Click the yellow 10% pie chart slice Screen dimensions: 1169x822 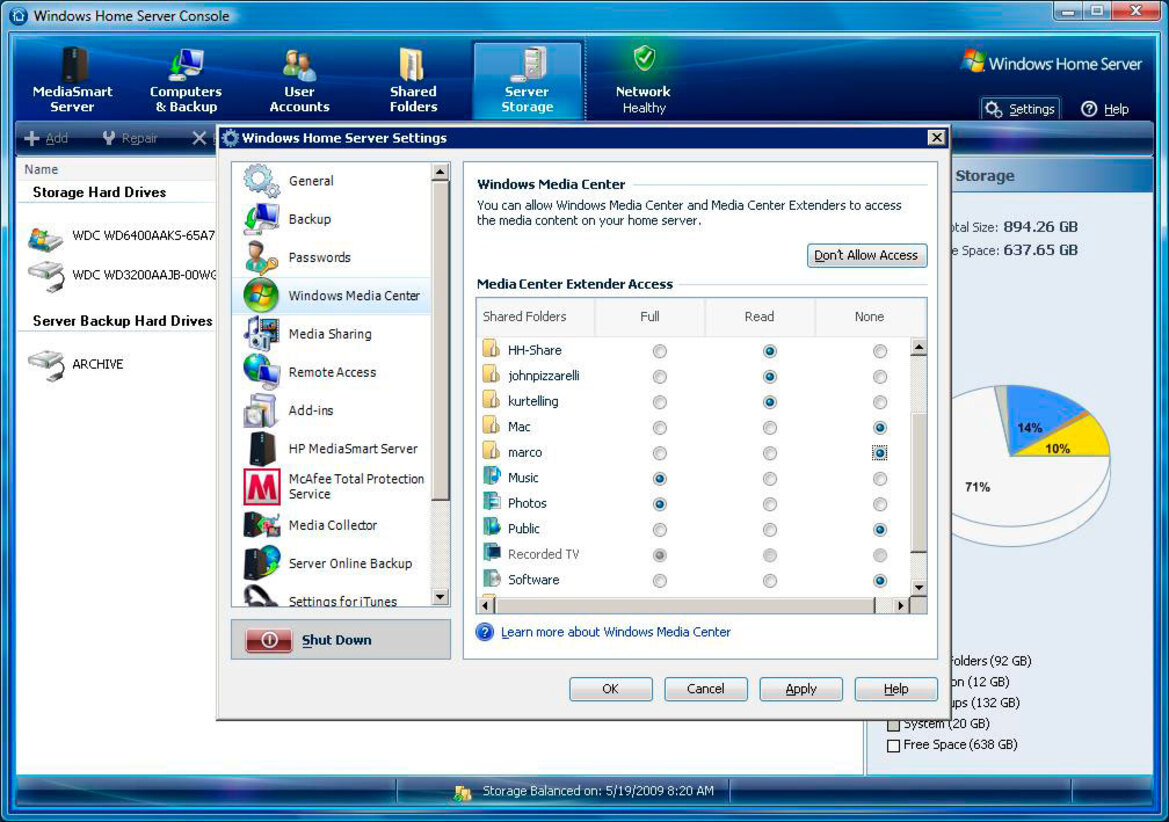pyautogui.click(x=1066, y=440)
